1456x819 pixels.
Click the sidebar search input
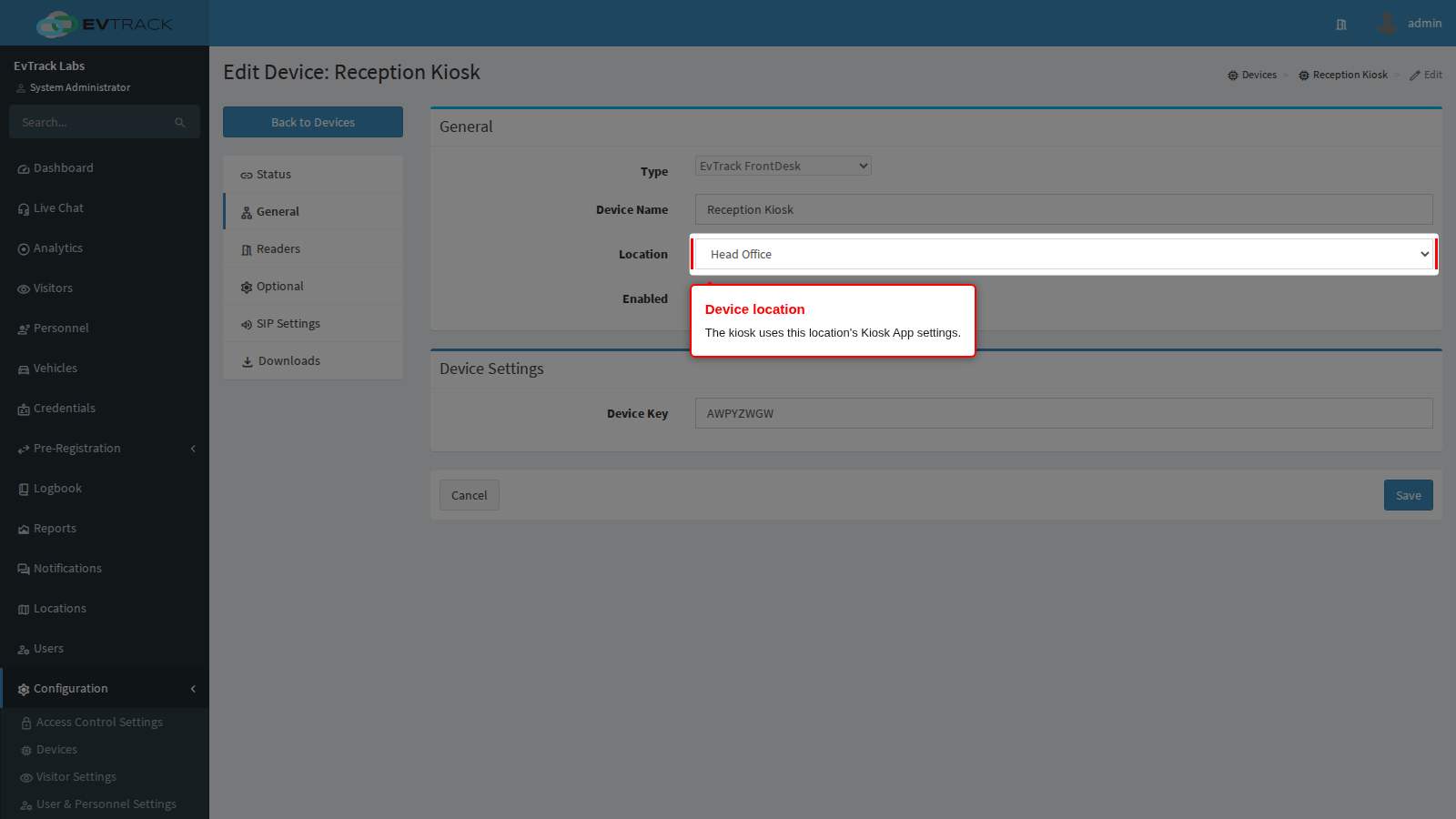click(91, 122)
